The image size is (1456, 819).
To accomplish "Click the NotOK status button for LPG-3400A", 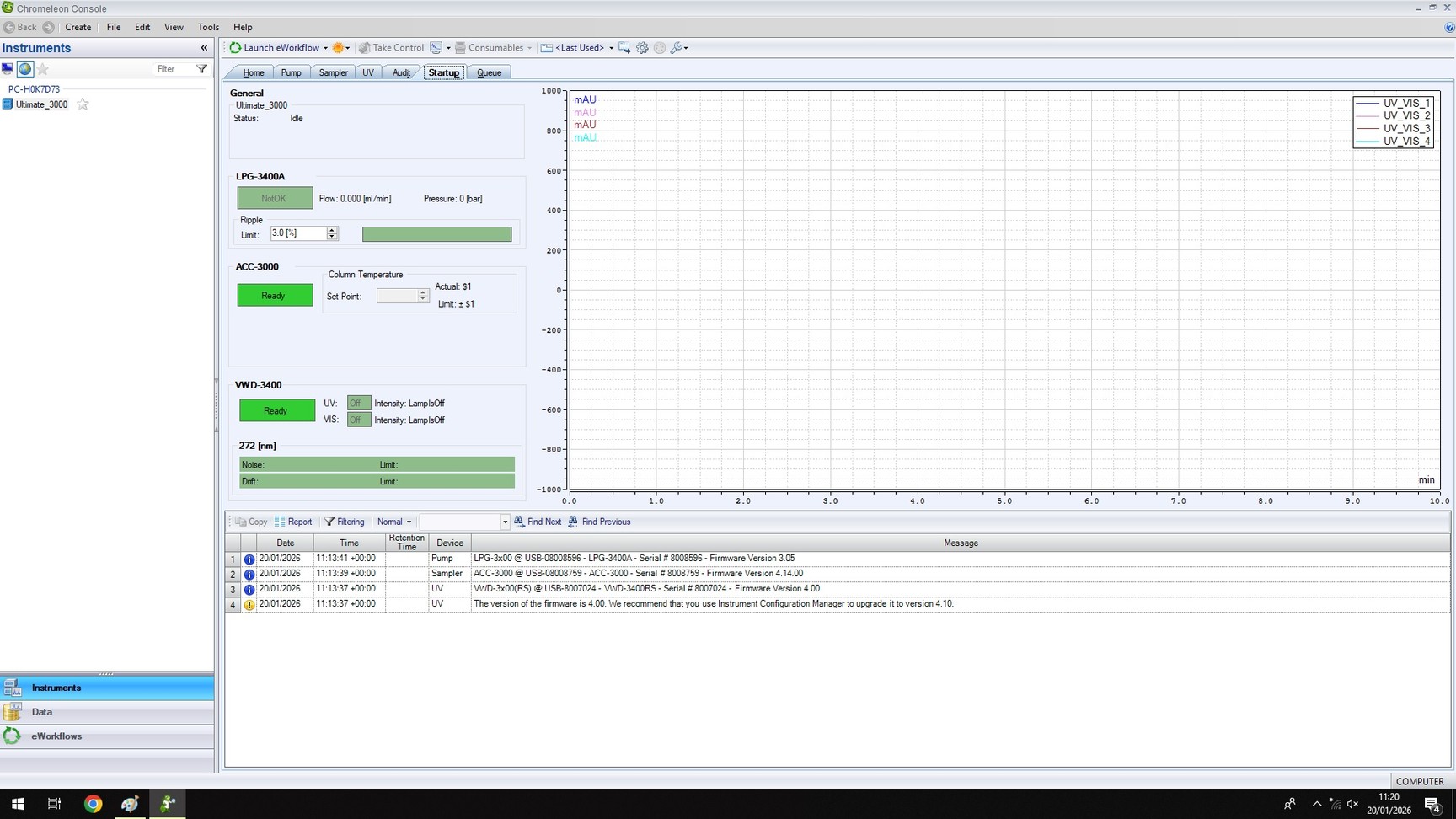I will click(275, 198).
